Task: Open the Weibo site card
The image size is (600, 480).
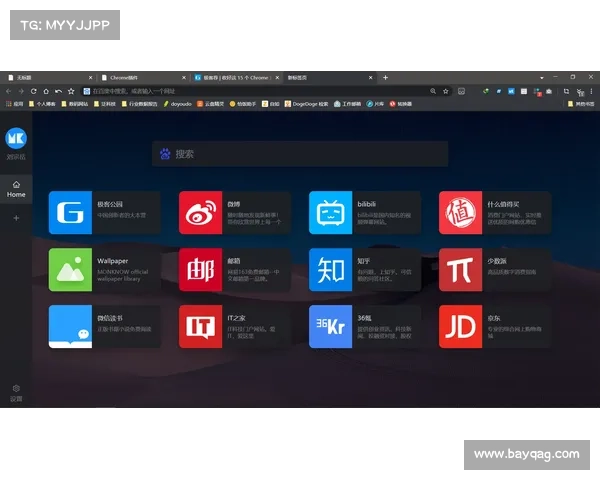Action: (235, 212)
